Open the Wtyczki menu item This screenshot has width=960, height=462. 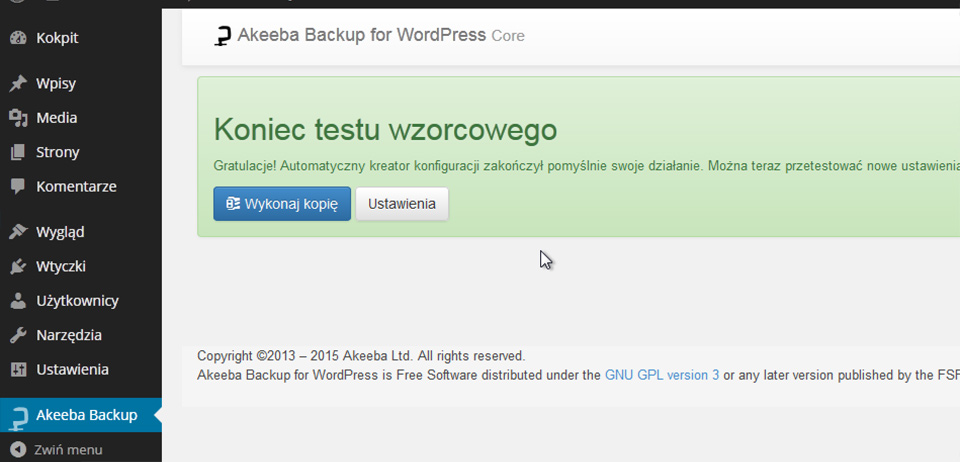click(x=81, y=266)
